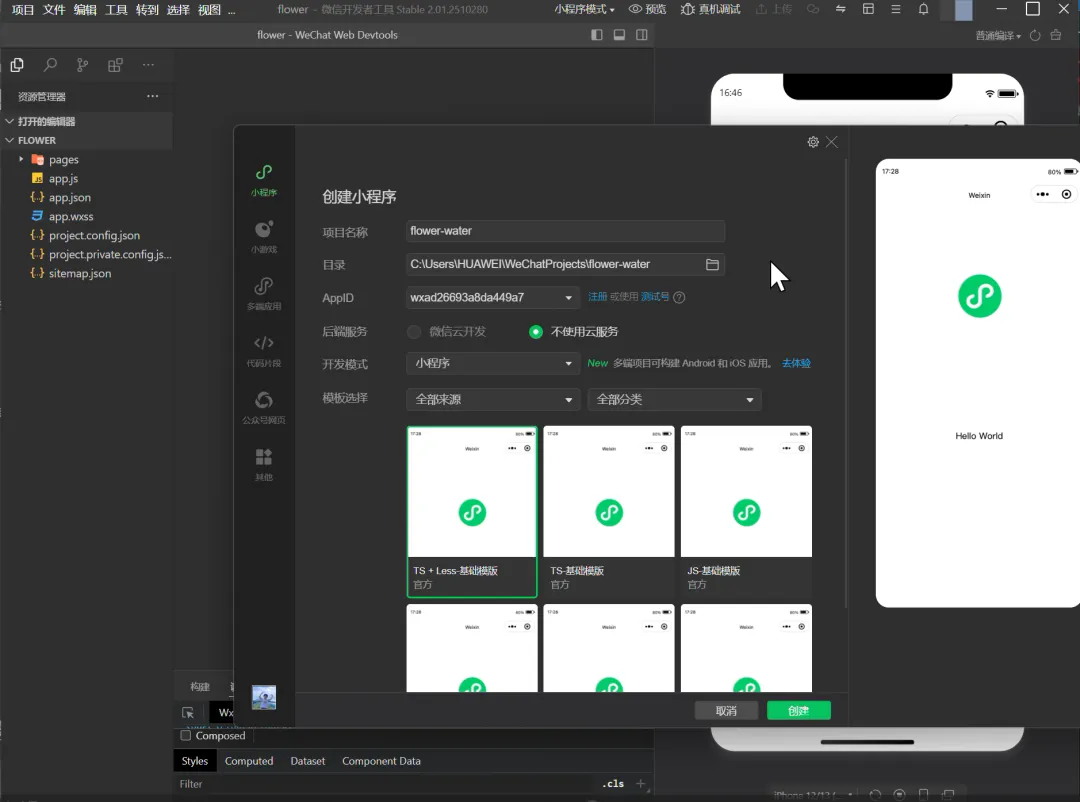
Task: Open the AppID dropdown
Action: coord(492,298)
